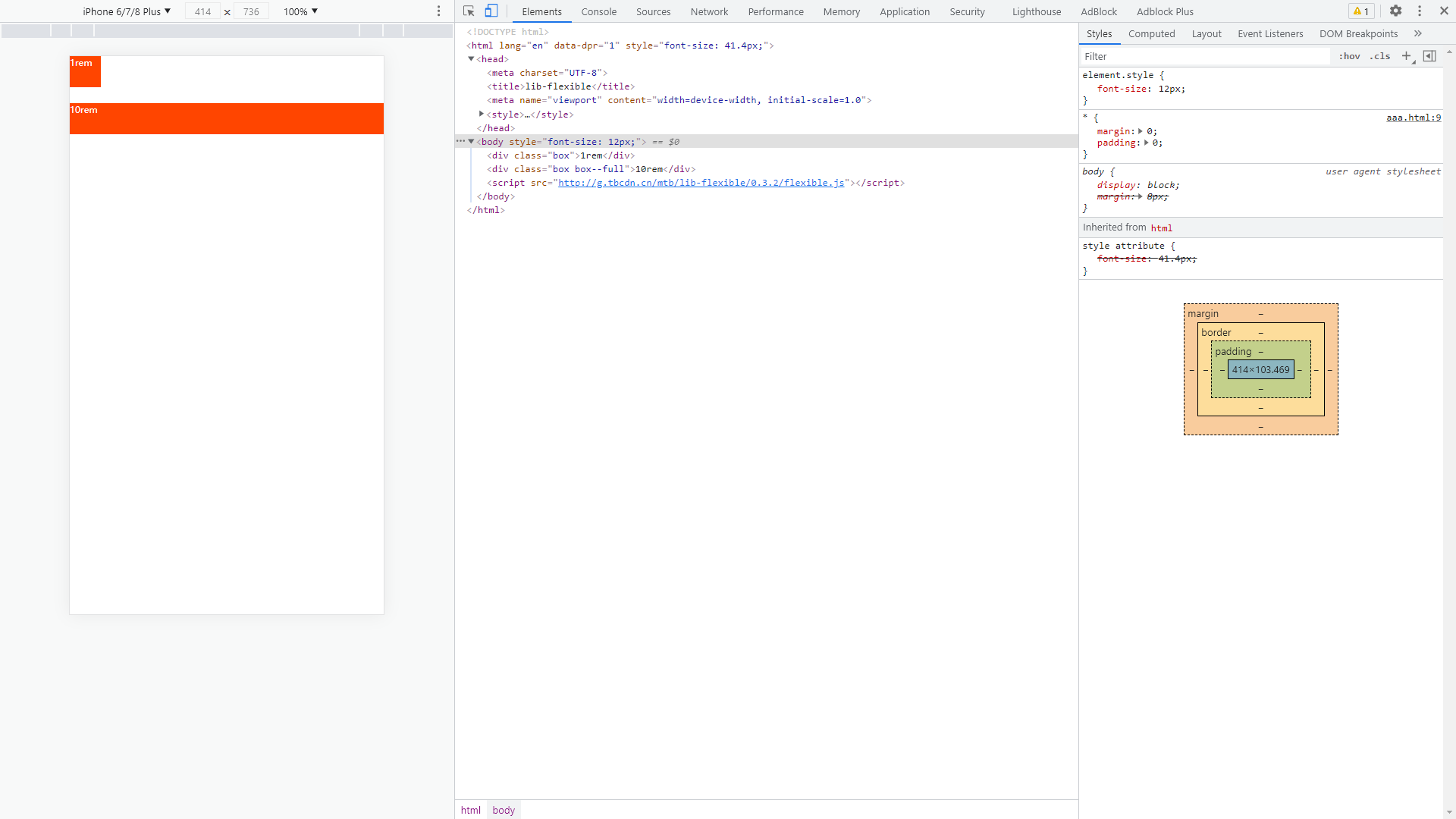1456x819 pixels.
Task: Open the Memory tab
Action: coord(842,11)
